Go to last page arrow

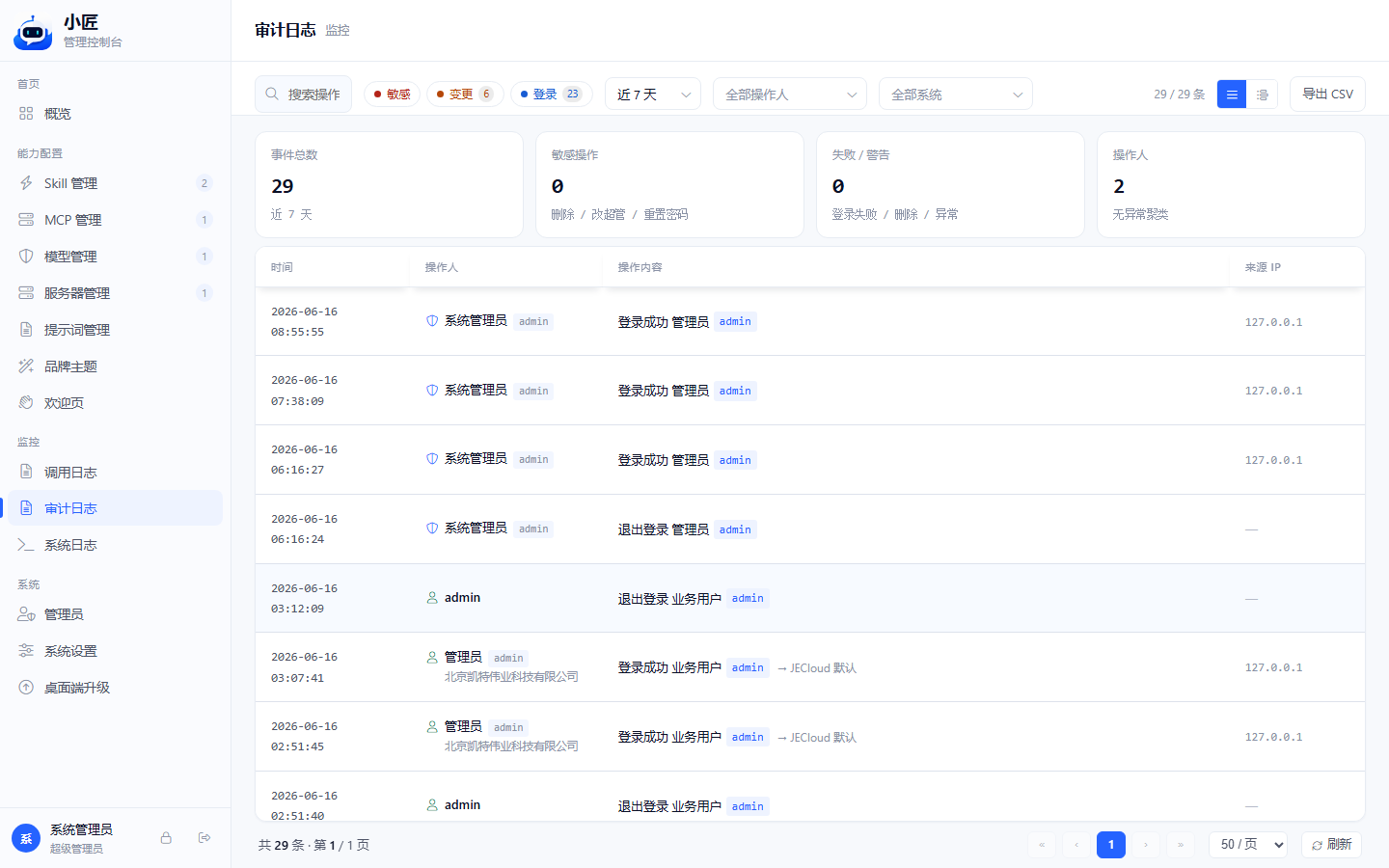coord(1181,845)
